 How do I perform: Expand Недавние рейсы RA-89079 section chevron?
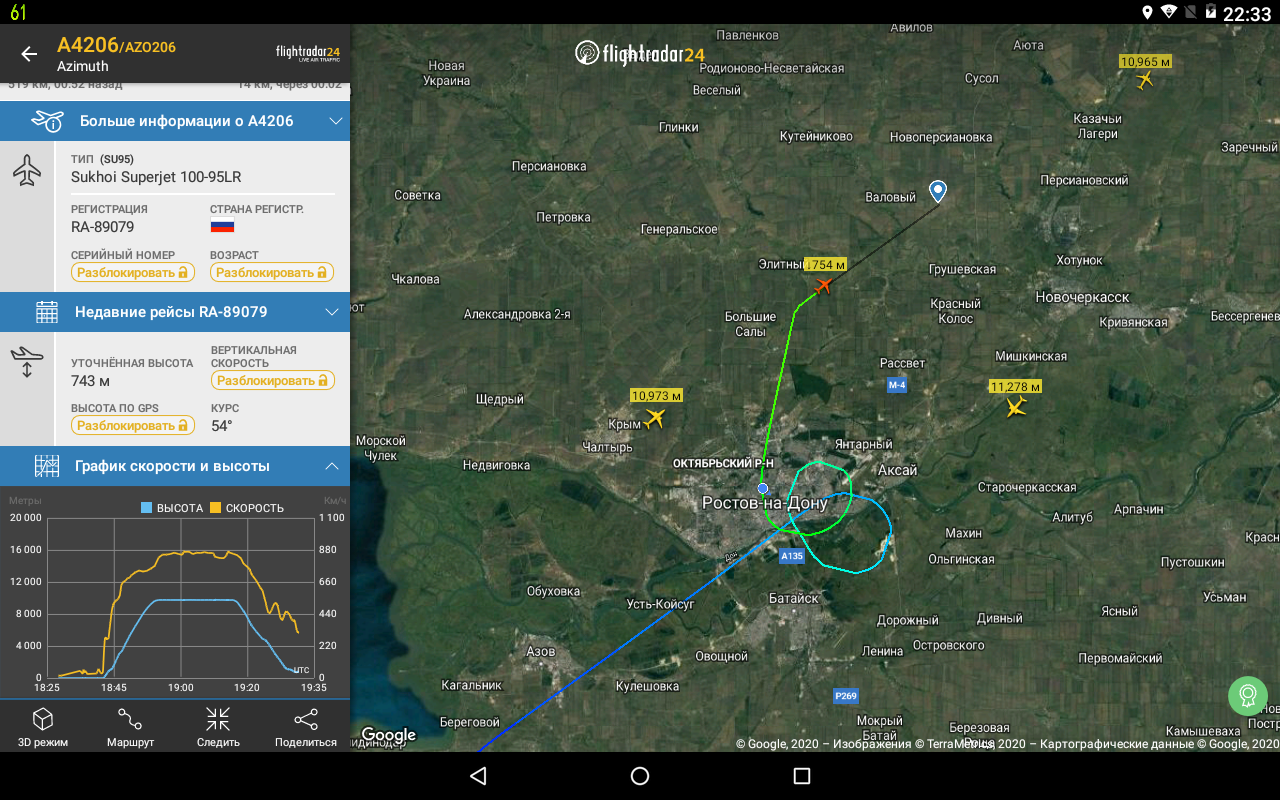tap(333, 312)
